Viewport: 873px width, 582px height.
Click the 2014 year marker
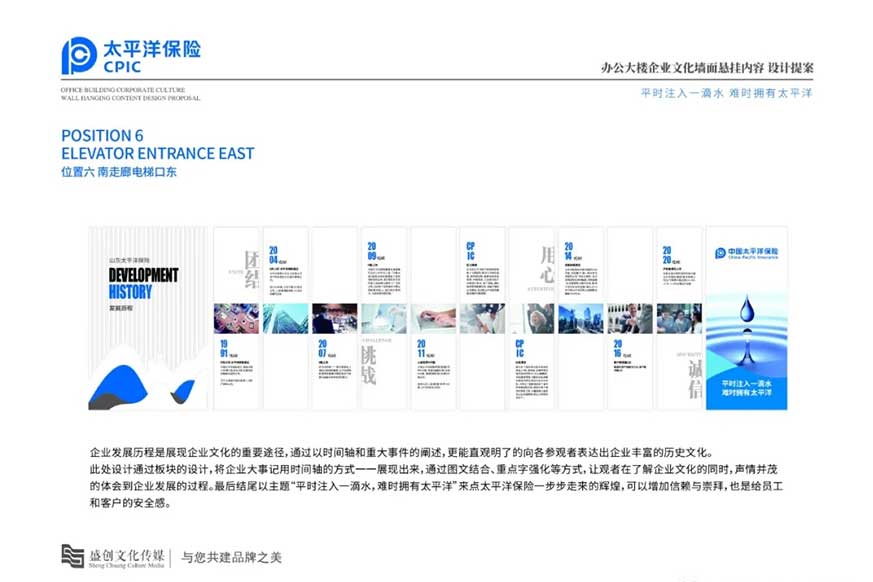(x=572, y=251)
